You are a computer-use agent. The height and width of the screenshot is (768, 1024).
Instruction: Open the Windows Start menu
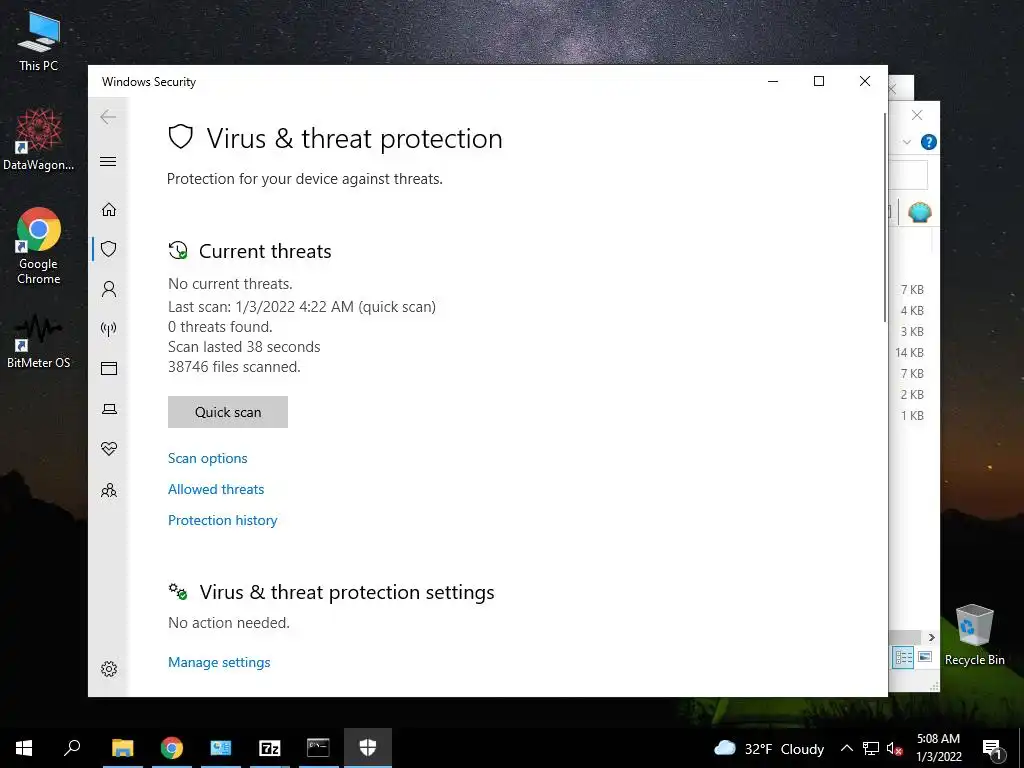(24, 748)
